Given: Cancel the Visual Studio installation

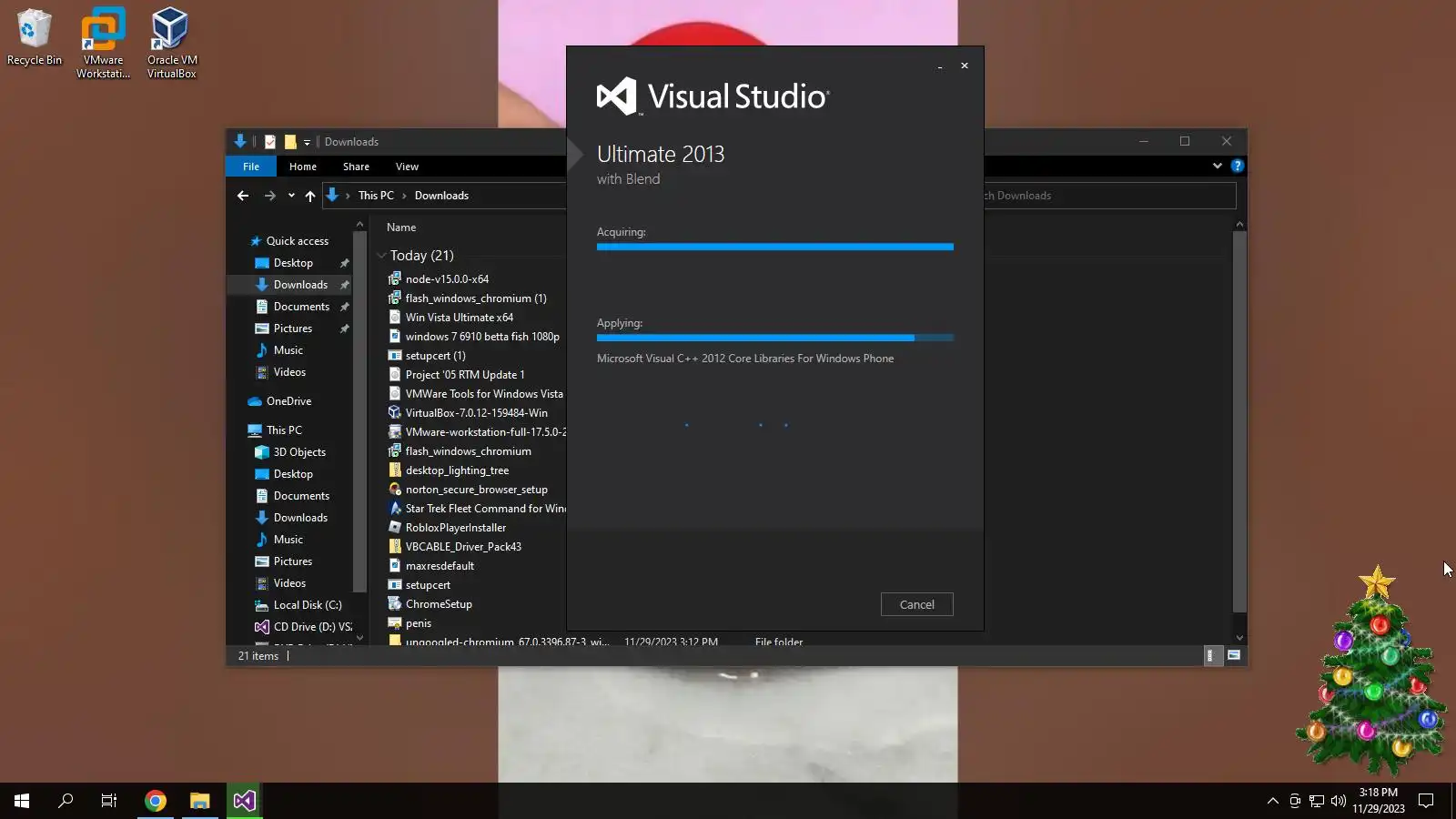Looking at the screenshot, I should click(x=916, y=604).
